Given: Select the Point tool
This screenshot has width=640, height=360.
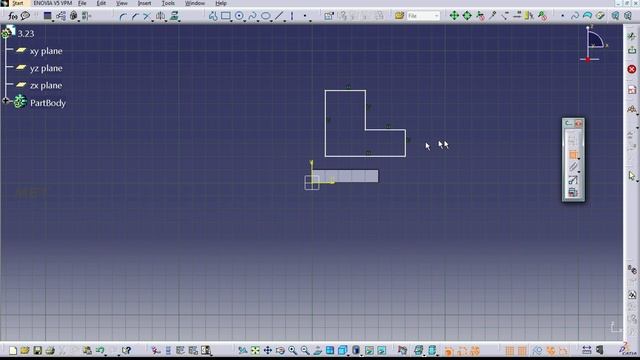Looking at the screenshot, I should 305,16.
